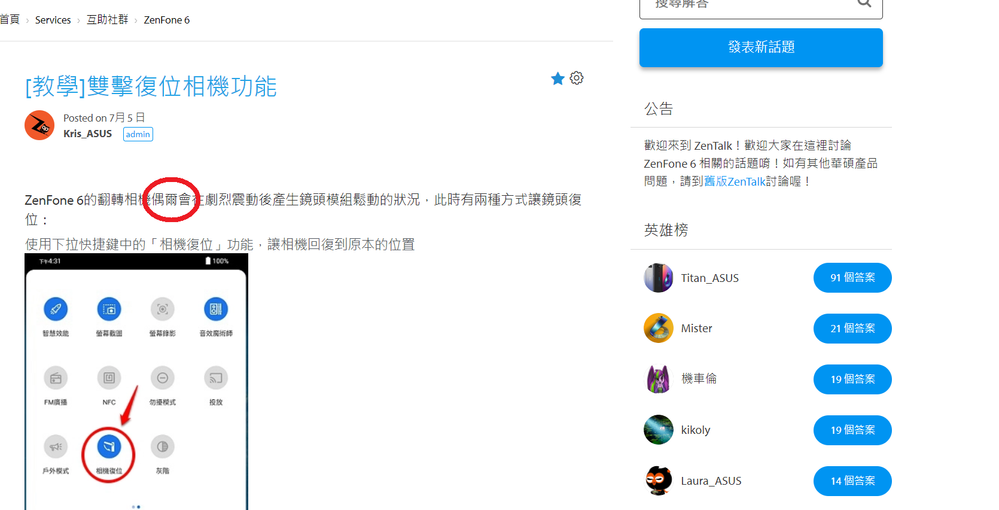
Task: Click kikoly avatar in leaderboard
Action: point(658,430)
